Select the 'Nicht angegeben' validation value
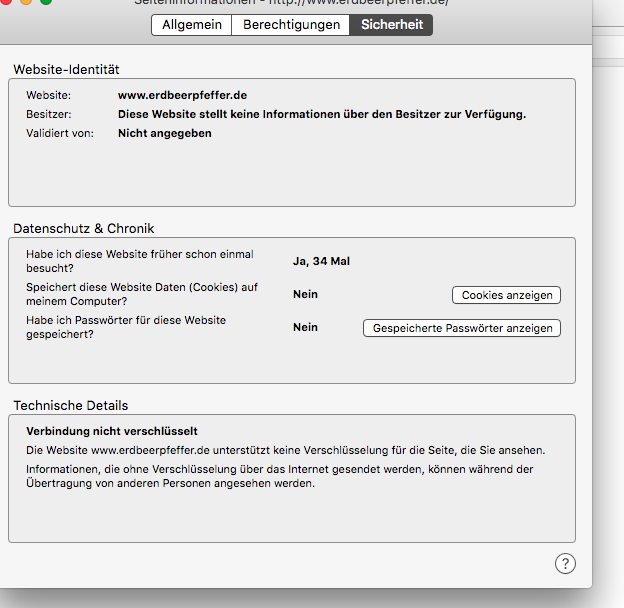This screenshot has height=608, width=624. (x=165, y=133)
